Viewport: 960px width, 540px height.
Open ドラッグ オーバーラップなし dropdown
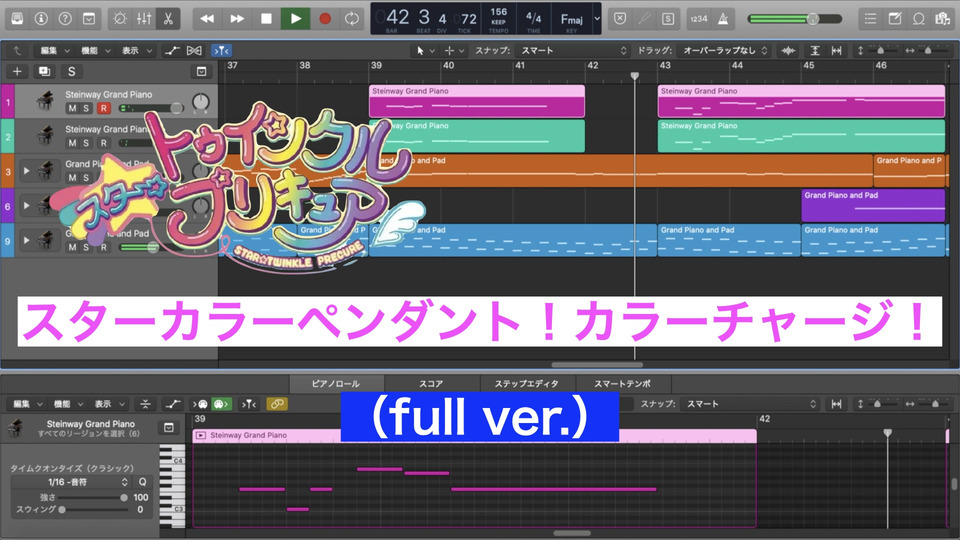[724, 51]
